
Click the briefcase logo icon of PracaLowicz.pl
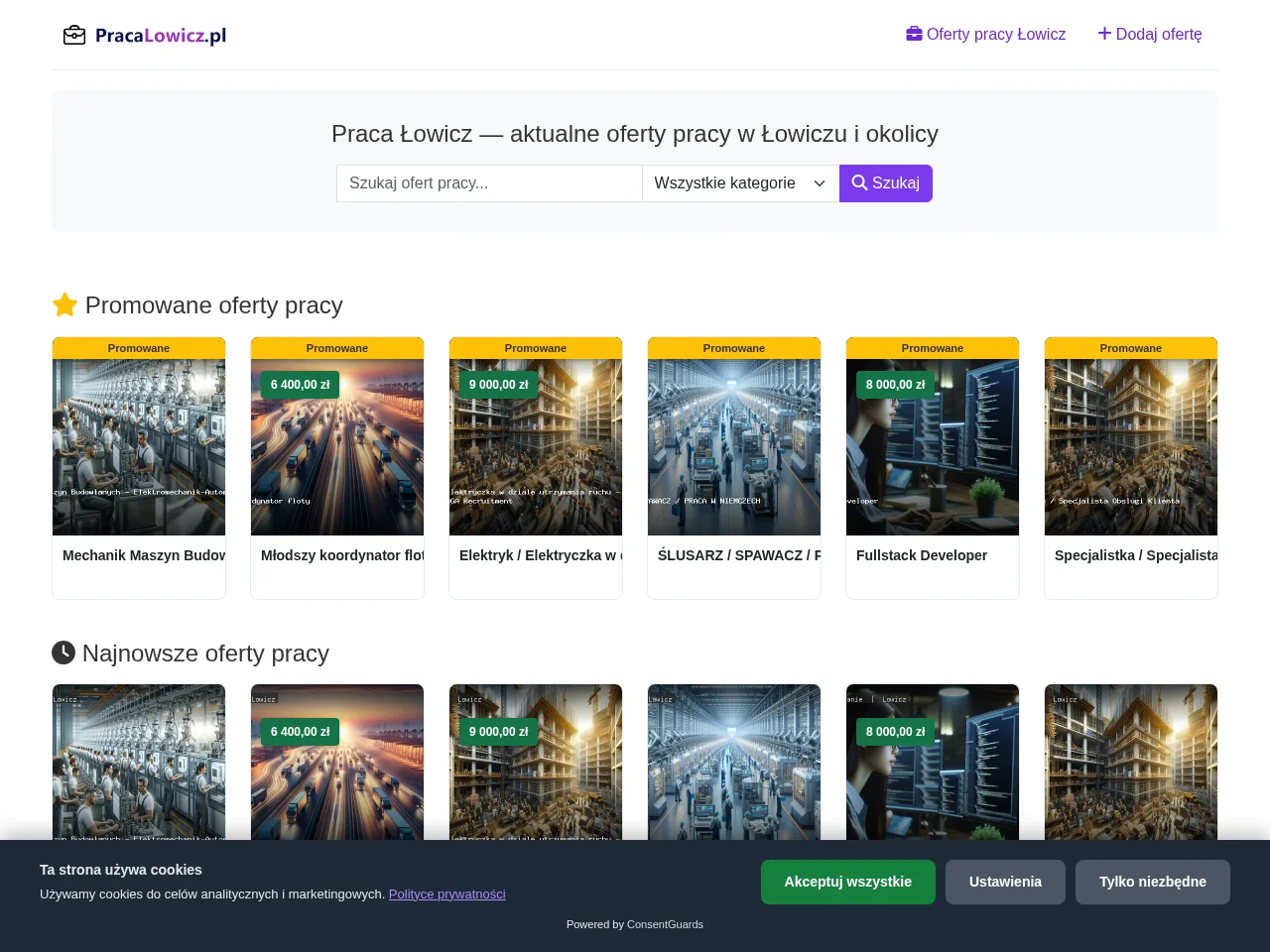[74, 36]
